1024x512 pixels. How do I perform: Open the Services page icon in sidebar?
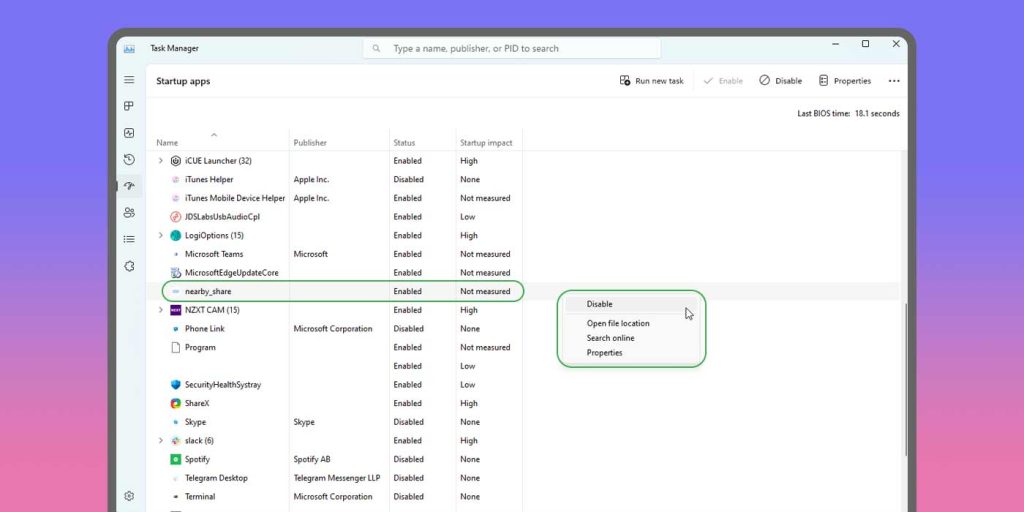tap(129, 266)
